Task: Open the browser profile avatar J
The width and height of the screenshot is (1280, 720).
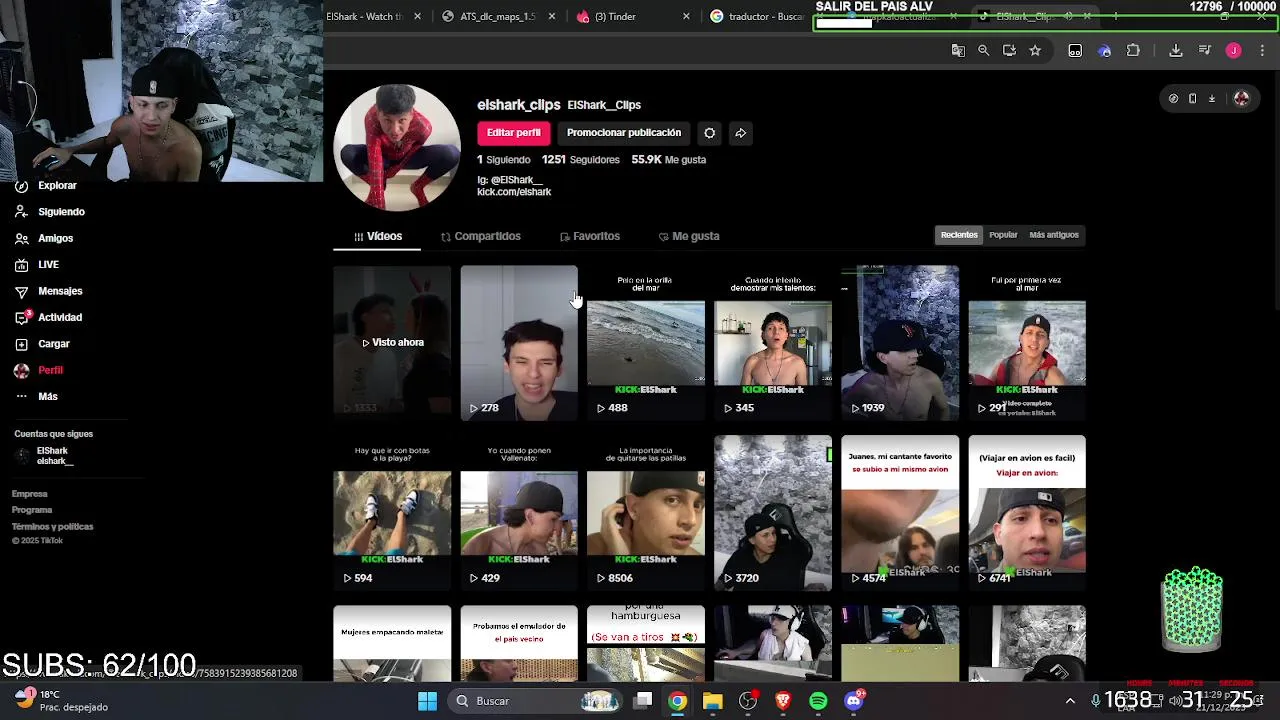Action: (1233, 50)
